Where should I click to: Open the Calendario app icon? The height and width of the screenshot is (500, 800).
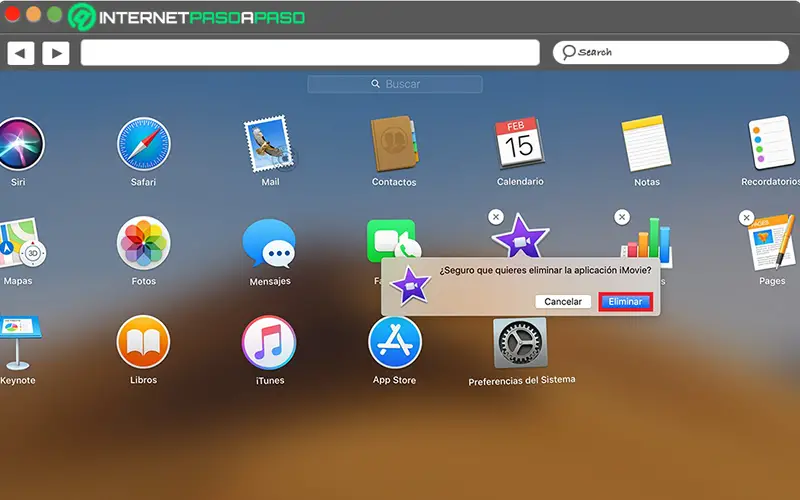pyautogui.click(x=519, y=143)
